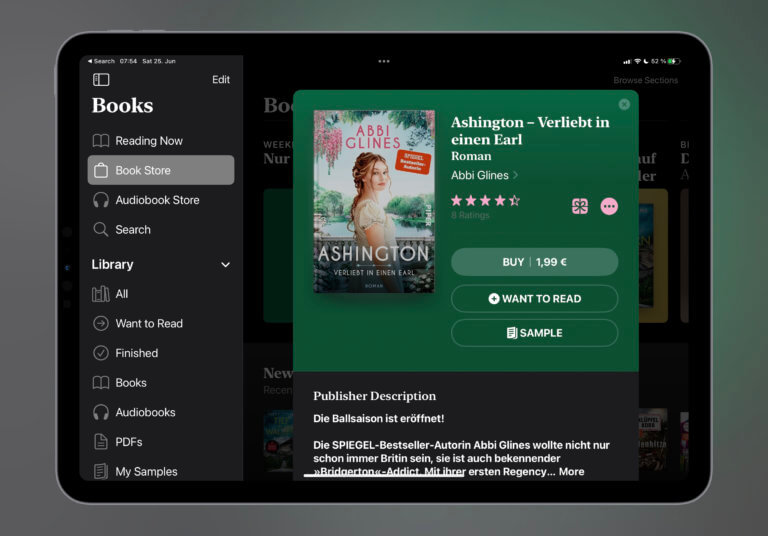Click the Finished checkmark icon
This screenshot has height=536, width=768.
pyautogui.click(x=101, y=353)
